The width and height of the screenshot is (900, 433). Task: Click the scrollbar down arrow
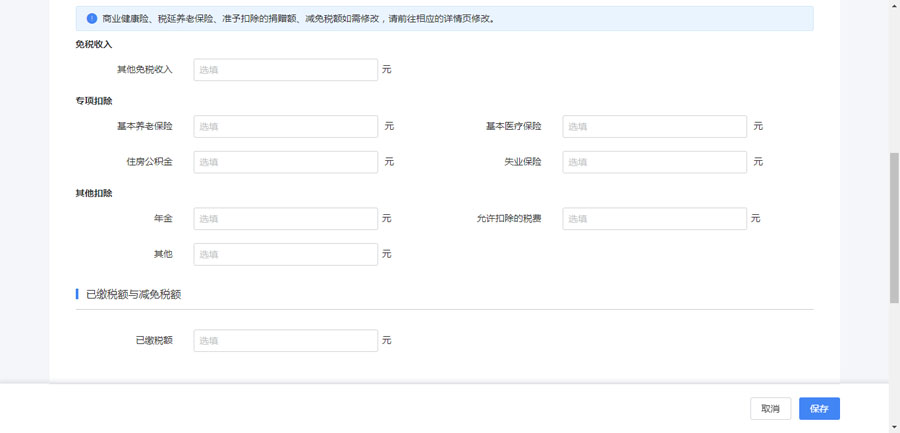coord(894,427)
